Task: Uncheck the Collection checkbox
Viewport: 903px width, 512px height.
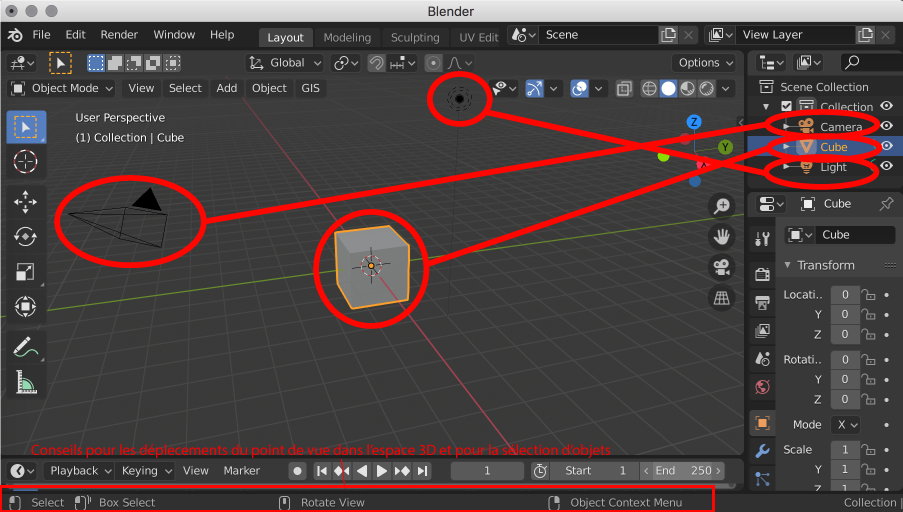Action: click(787, 107)
